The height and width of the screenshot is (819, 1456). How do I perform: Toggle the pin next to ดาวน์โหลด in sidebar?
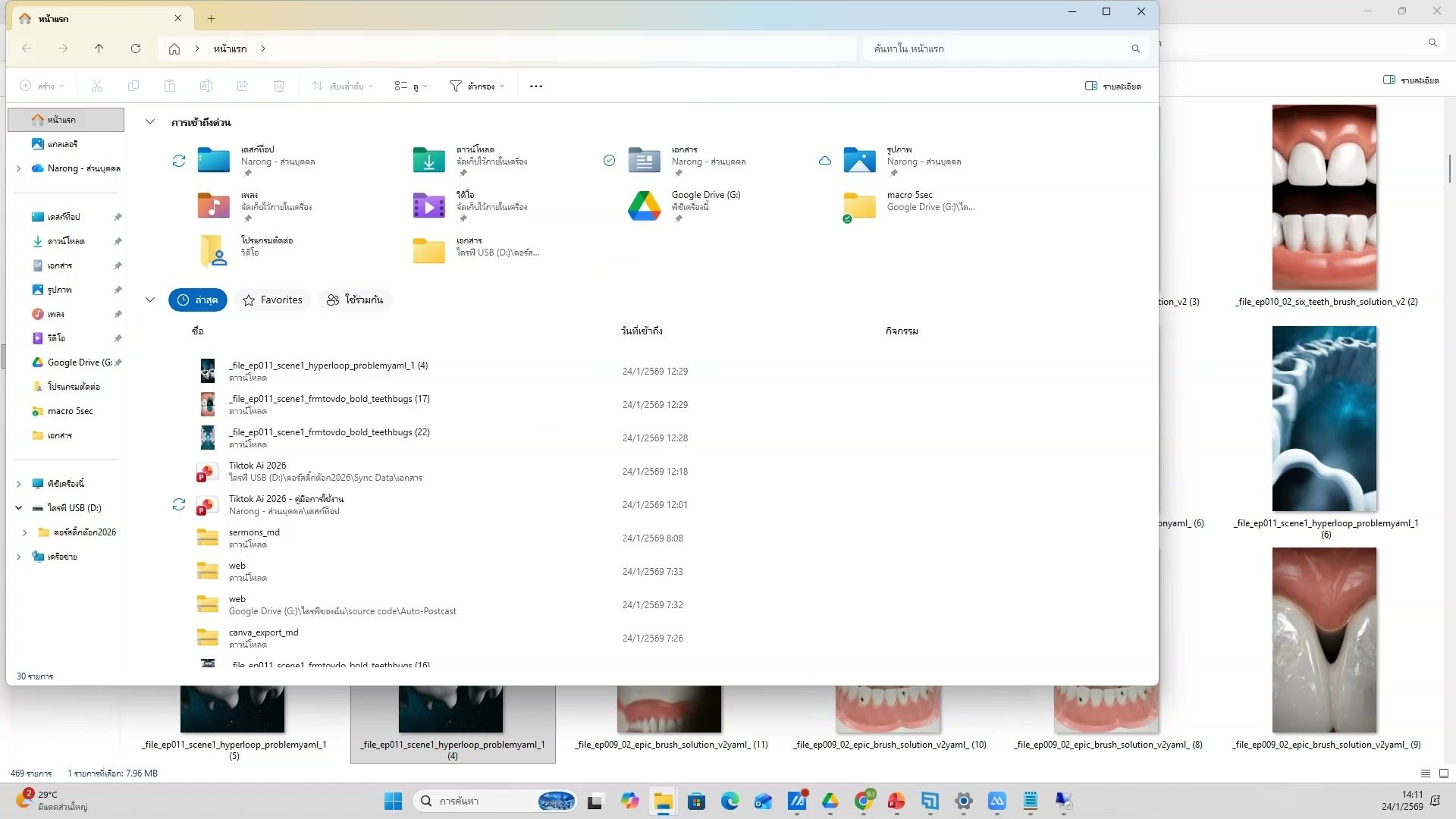(118, 241)
